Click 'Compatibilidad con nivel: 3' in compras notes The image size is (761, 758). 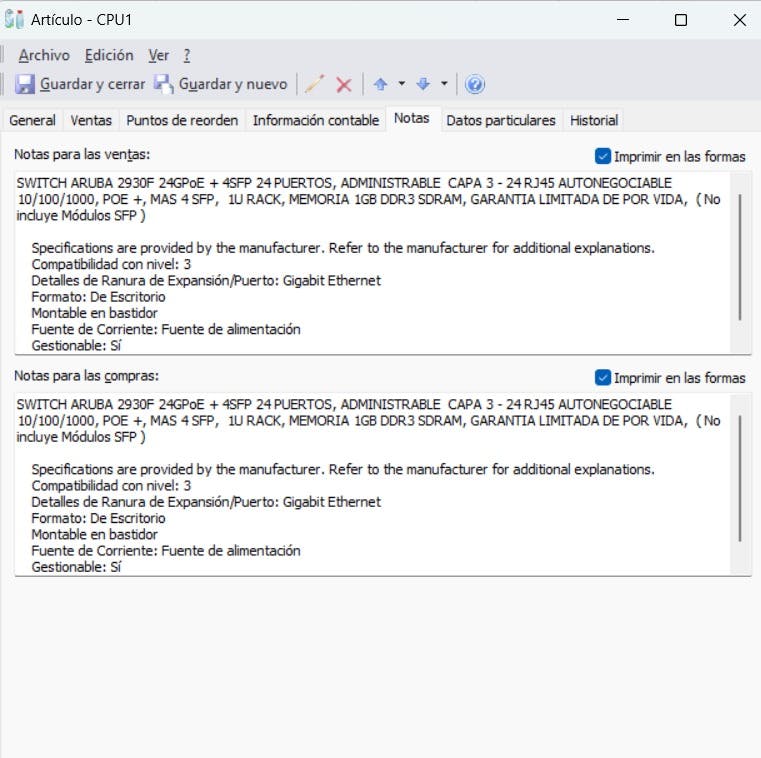point(111,486)
